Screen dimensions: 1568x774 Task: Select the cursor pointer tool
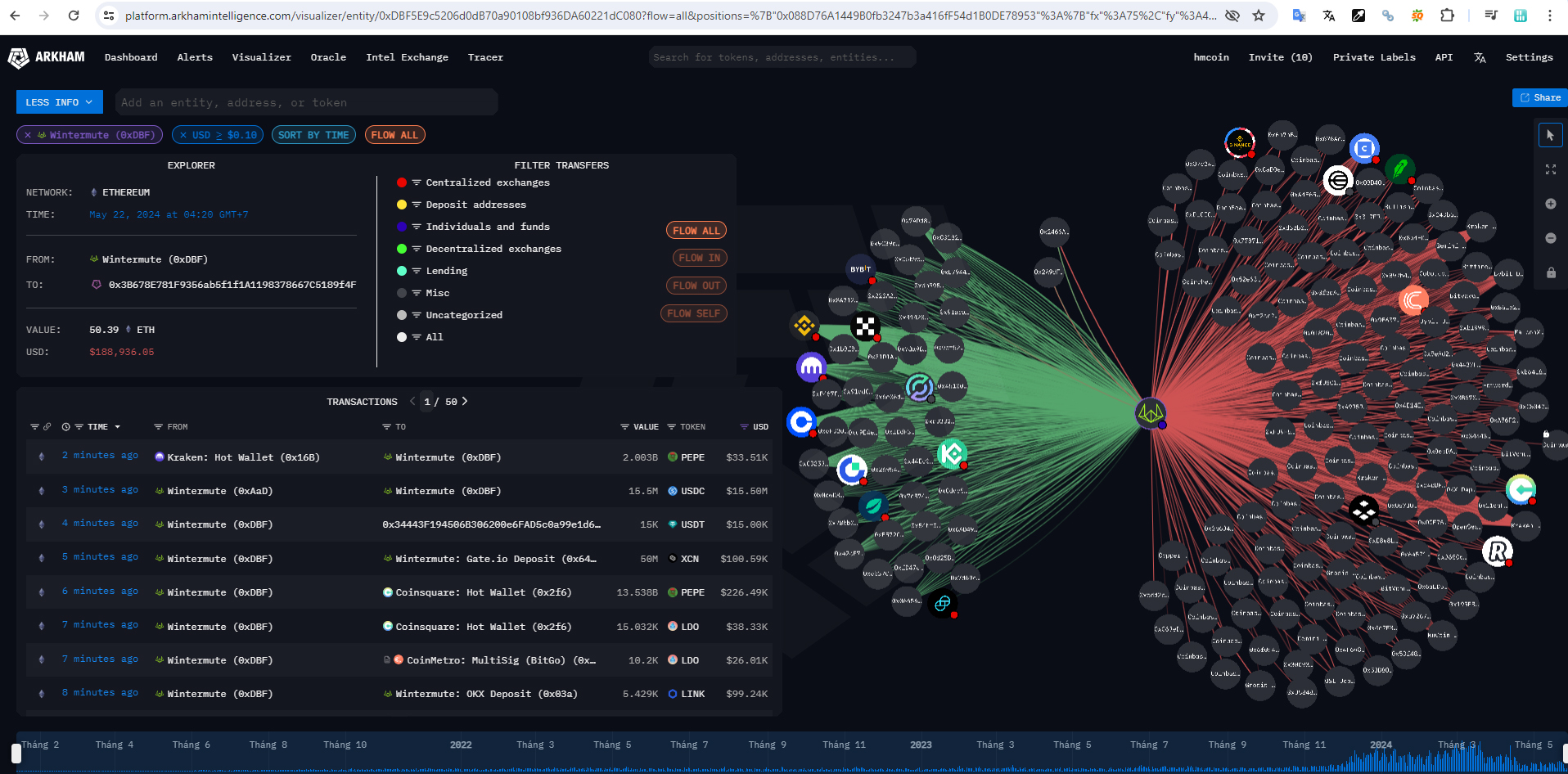click(1550, 135)
